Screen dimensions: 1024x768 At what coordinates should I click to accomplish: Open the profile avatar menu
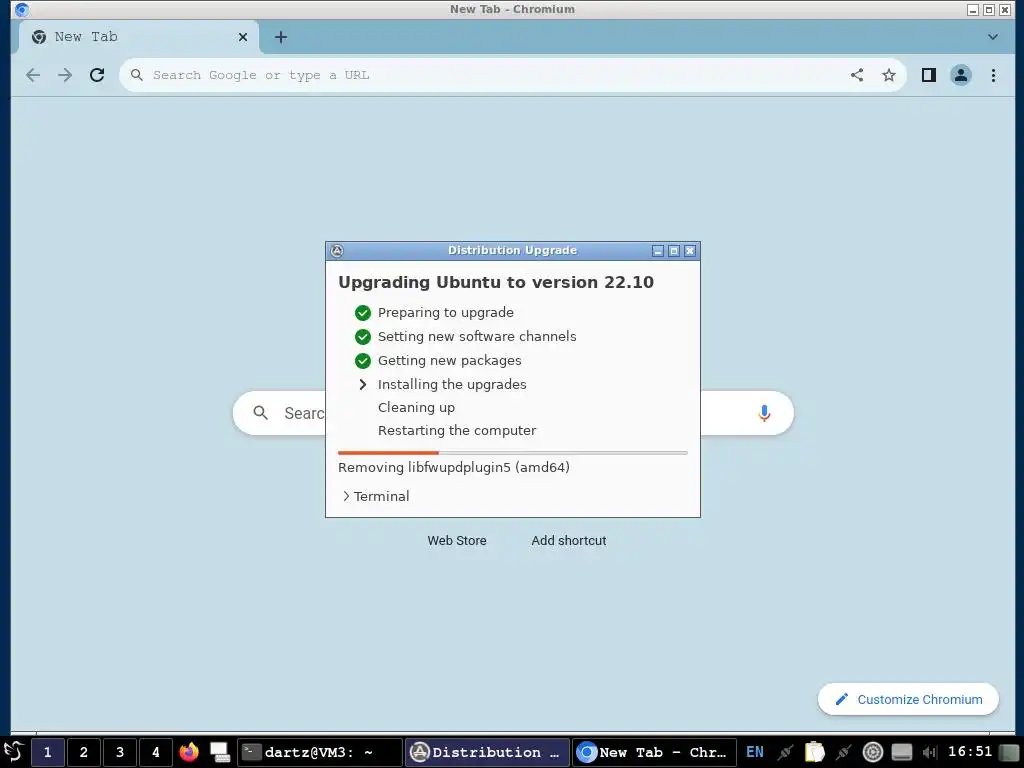tap(961, 75)
